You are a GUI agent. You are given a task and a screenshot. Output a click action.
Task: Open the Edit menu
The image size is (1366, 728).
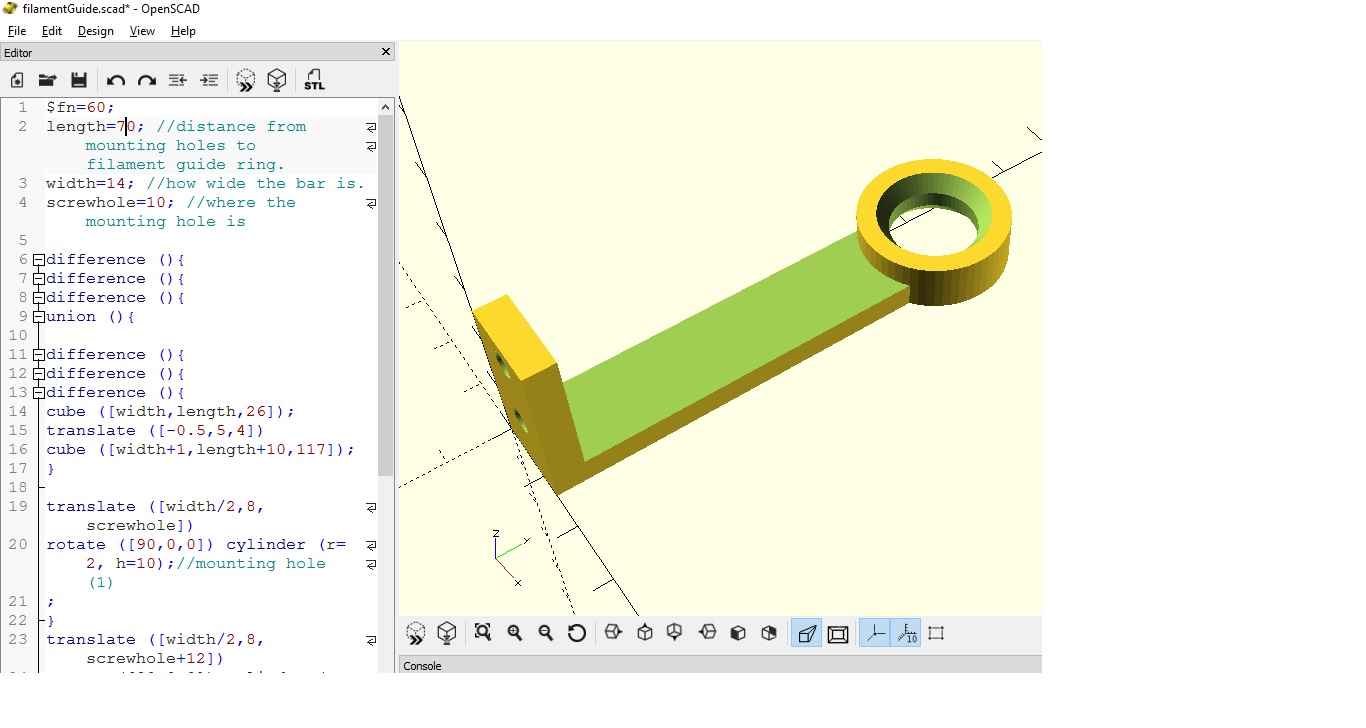click(x=52, y=31)
